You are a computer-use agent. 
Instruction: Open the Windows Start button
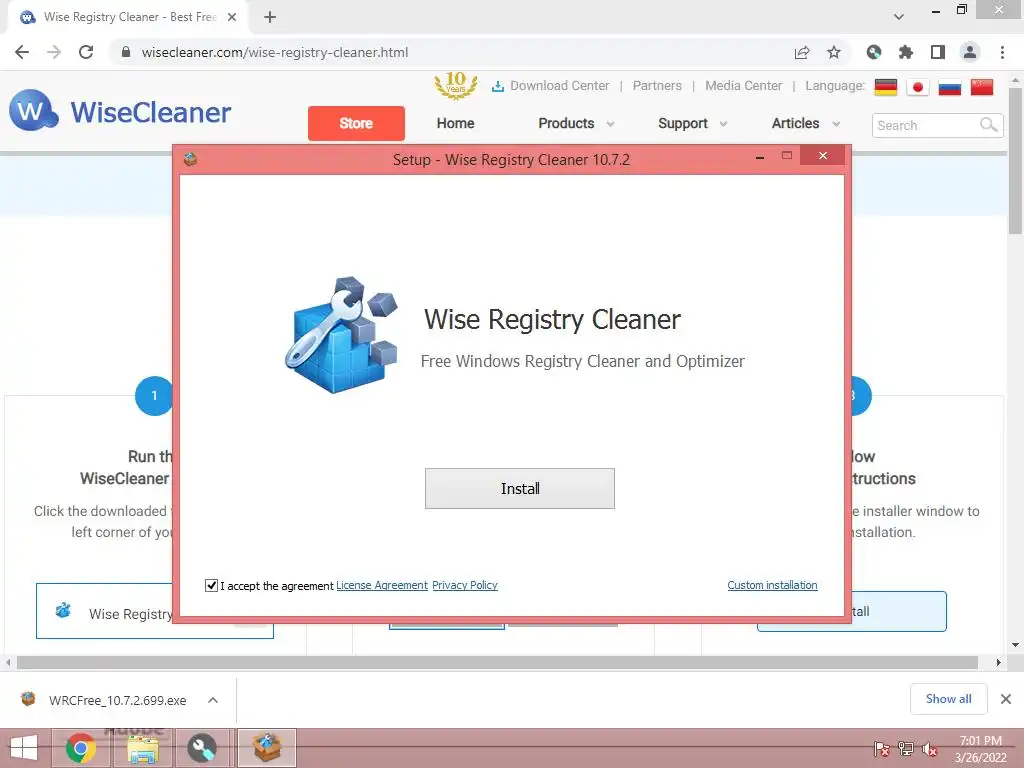click(x=24, y=748)
